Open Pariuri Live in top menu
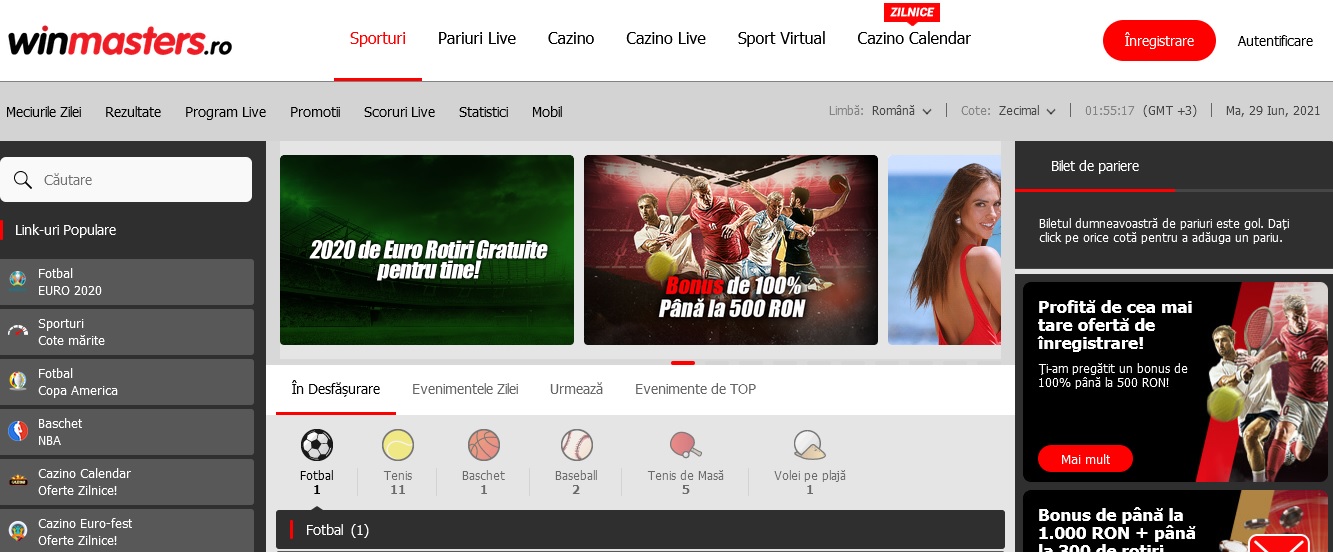Screen dimensions: 1333x552 [477, 39]
